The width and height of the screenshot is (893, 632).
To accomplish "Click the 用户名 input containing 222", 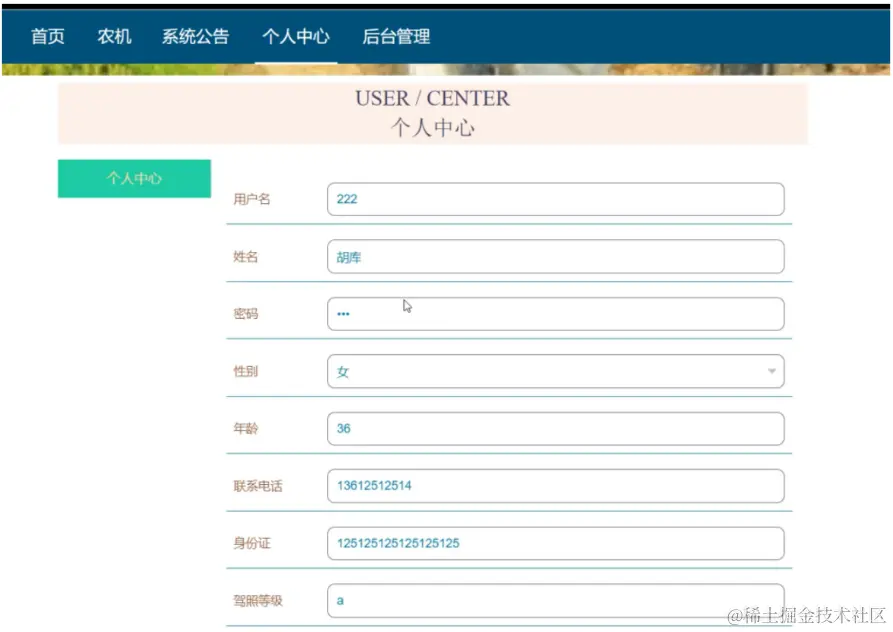I will tap(555, 199).
